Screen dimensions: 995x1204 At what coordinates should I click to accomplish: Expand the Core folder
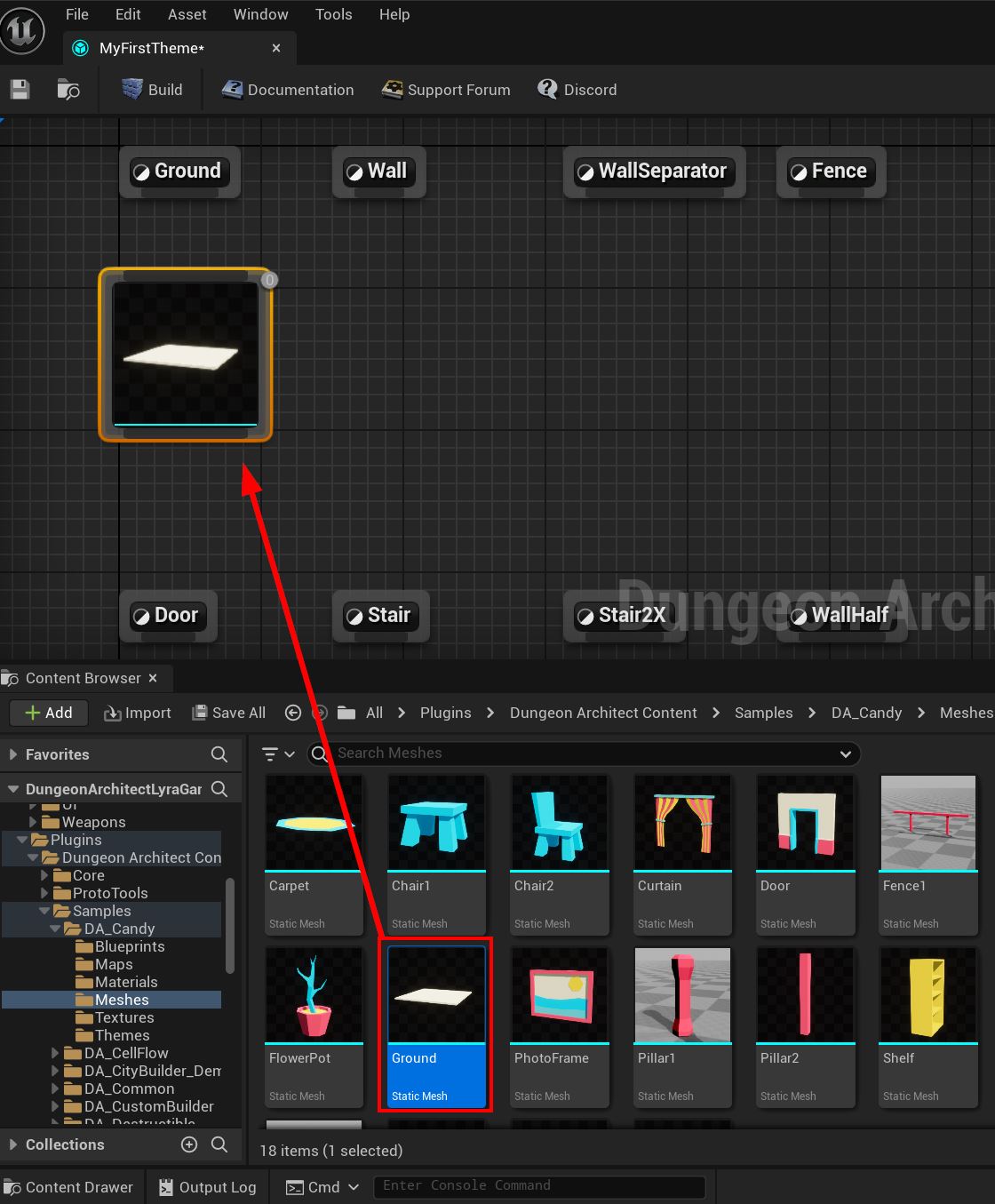tap(44, 875)
